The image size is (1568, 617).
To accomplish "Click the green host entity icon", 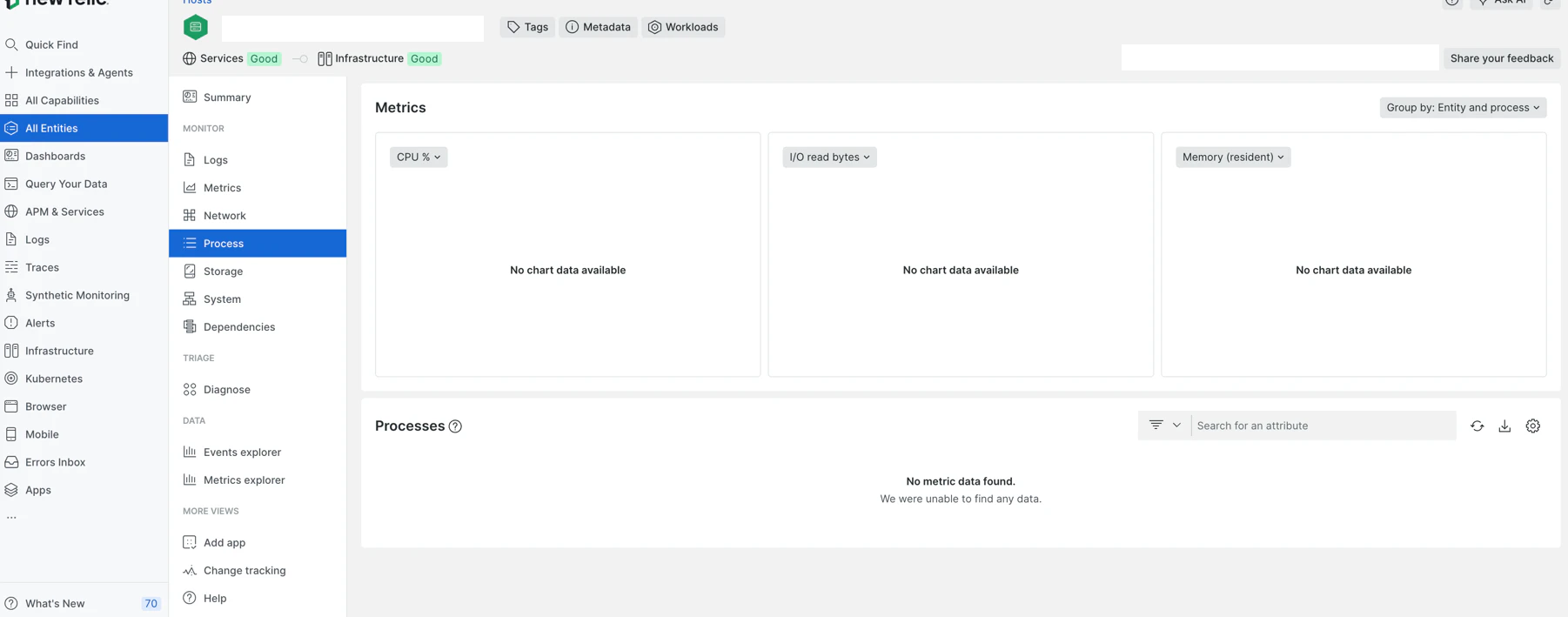I will click(196, 28).
